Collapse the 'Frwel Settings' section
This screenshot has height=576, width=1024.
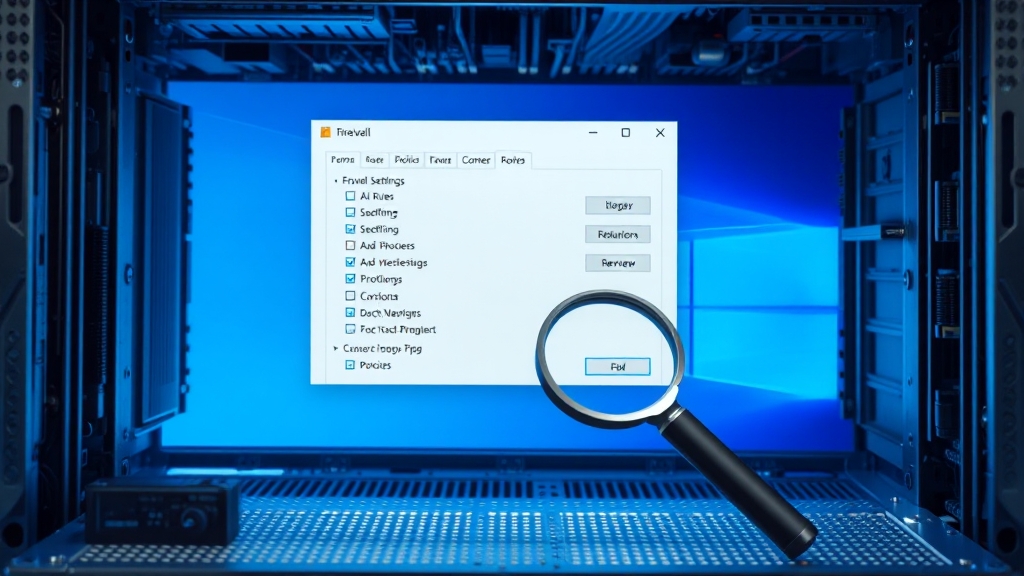[336, 181]
